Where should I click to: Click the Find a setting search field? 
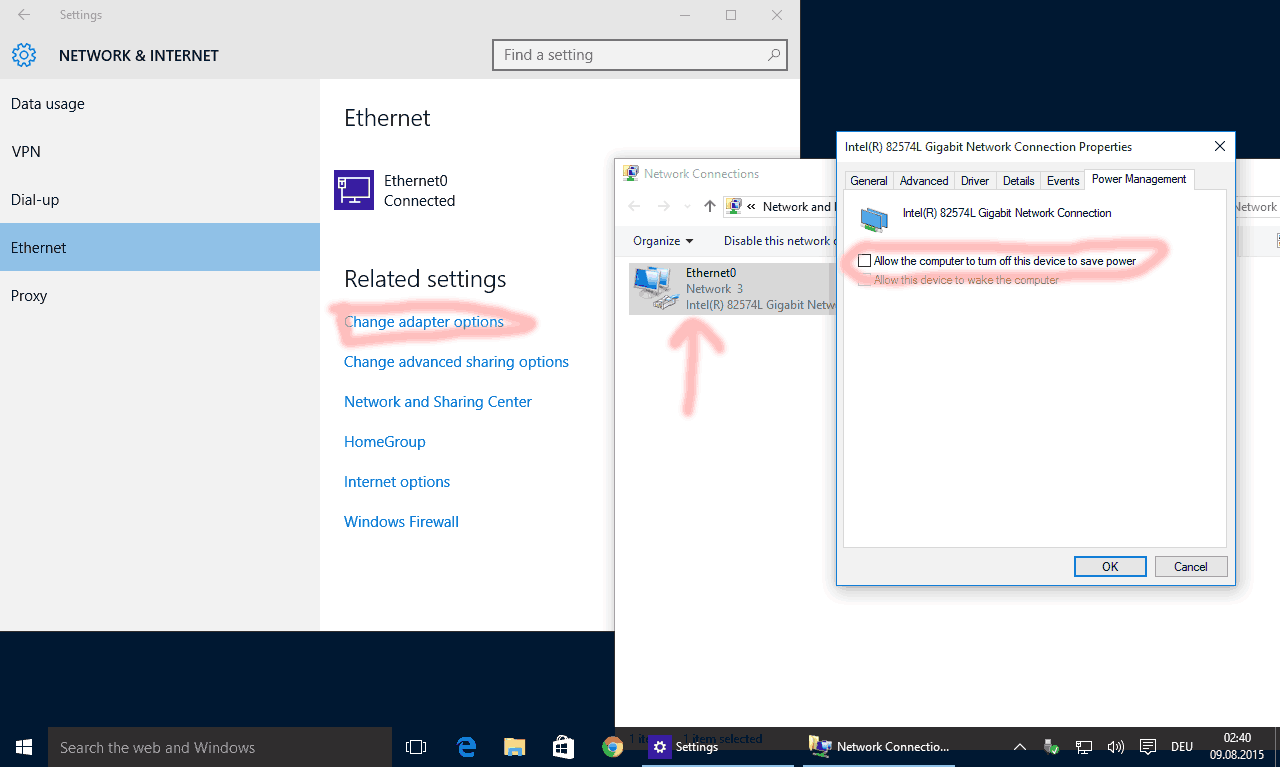tap(640, 55)
